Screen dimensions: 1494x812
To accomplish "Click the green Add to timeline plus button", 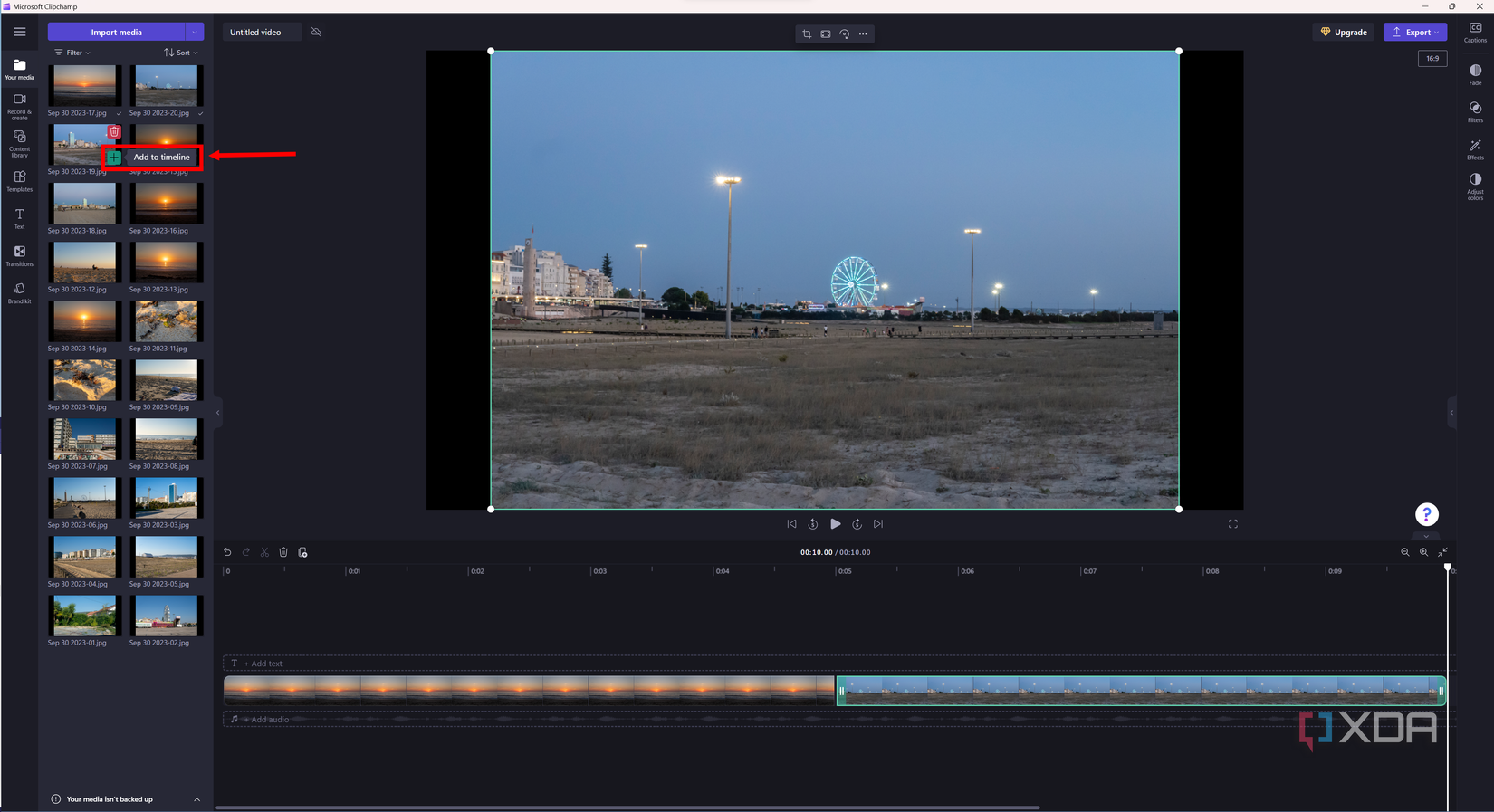I will (x=113, y=158).
